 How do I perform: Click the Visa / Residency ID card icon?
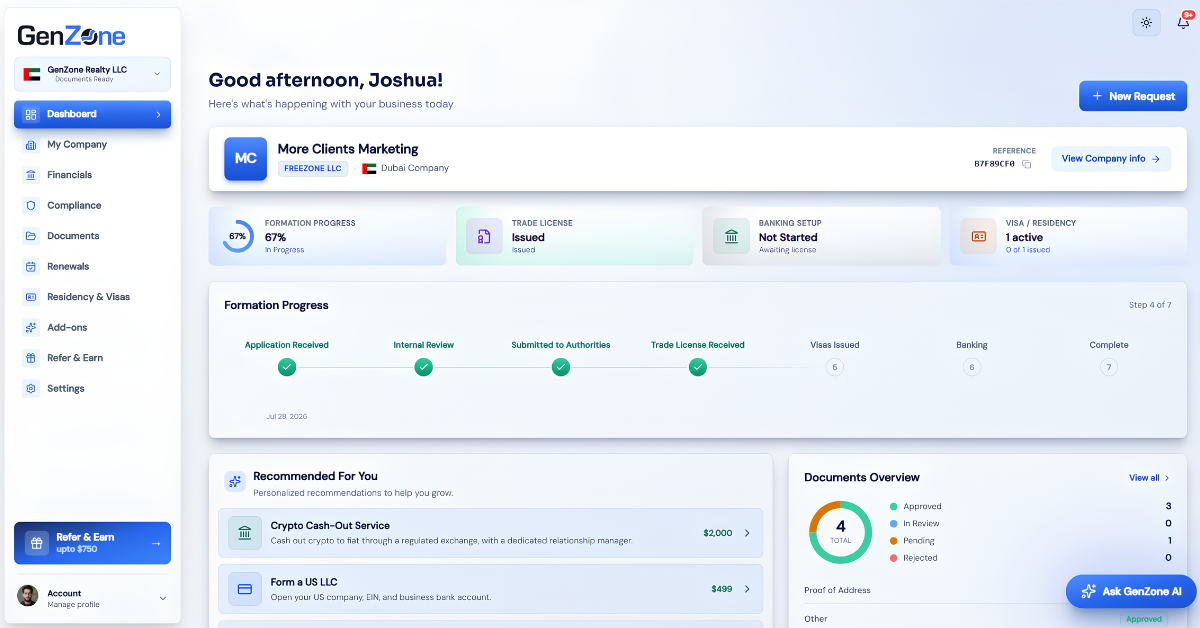(x=978, y=237)
